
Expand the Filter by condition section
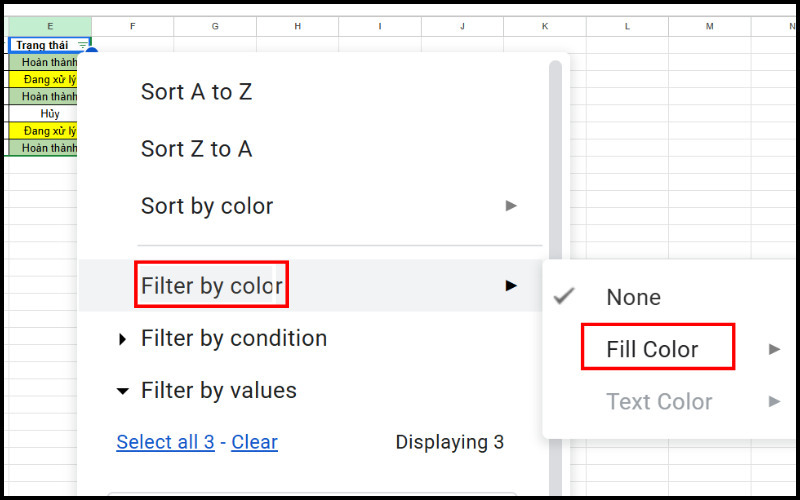tap(123, 339)
